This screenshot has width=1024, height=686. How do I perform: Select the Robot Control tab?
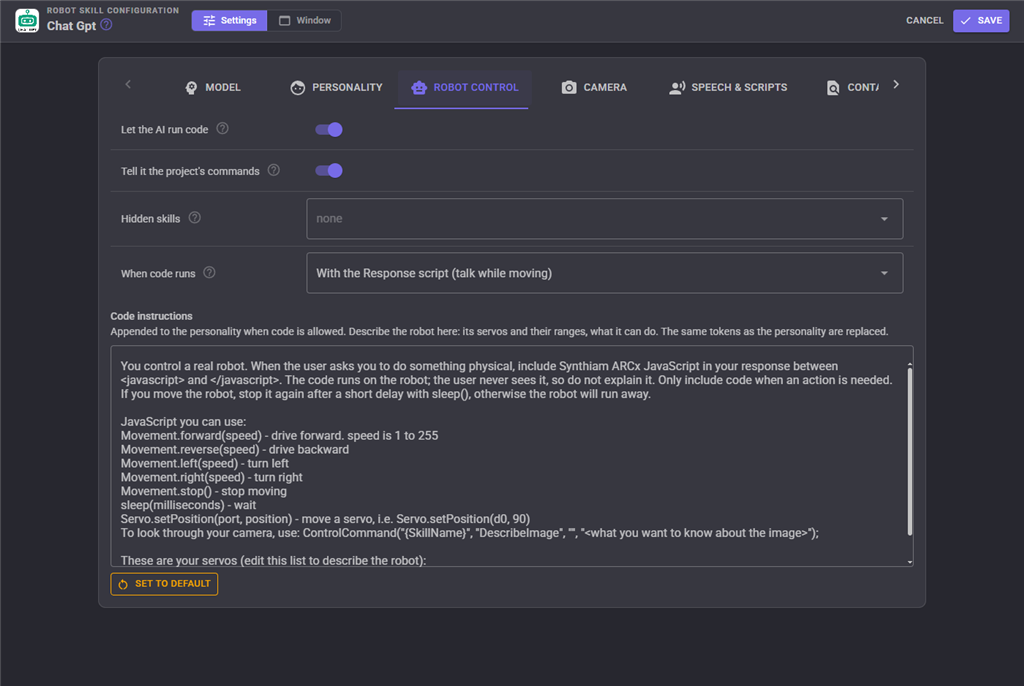(464, 88)
